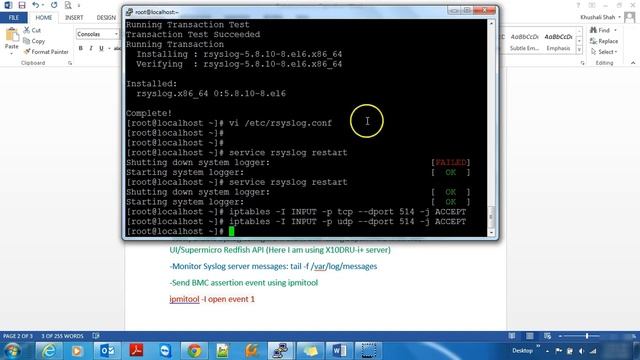
Task: Open the Styles pane dialog launcher
Action: coord(582,63)
